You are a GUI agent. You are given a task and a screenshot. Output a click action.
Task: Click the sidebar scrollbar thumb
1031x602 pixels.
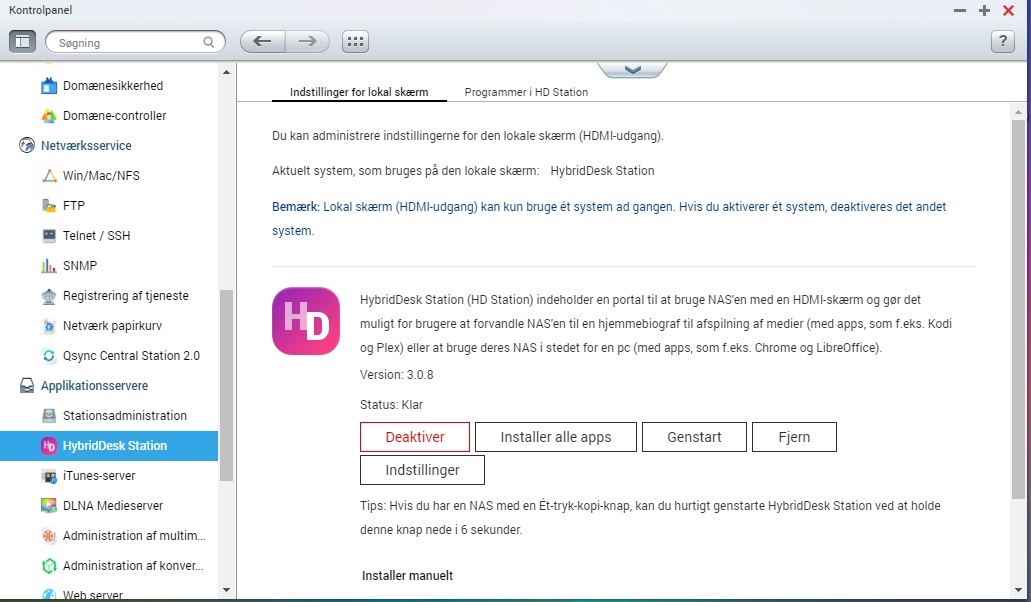[226, 385]
